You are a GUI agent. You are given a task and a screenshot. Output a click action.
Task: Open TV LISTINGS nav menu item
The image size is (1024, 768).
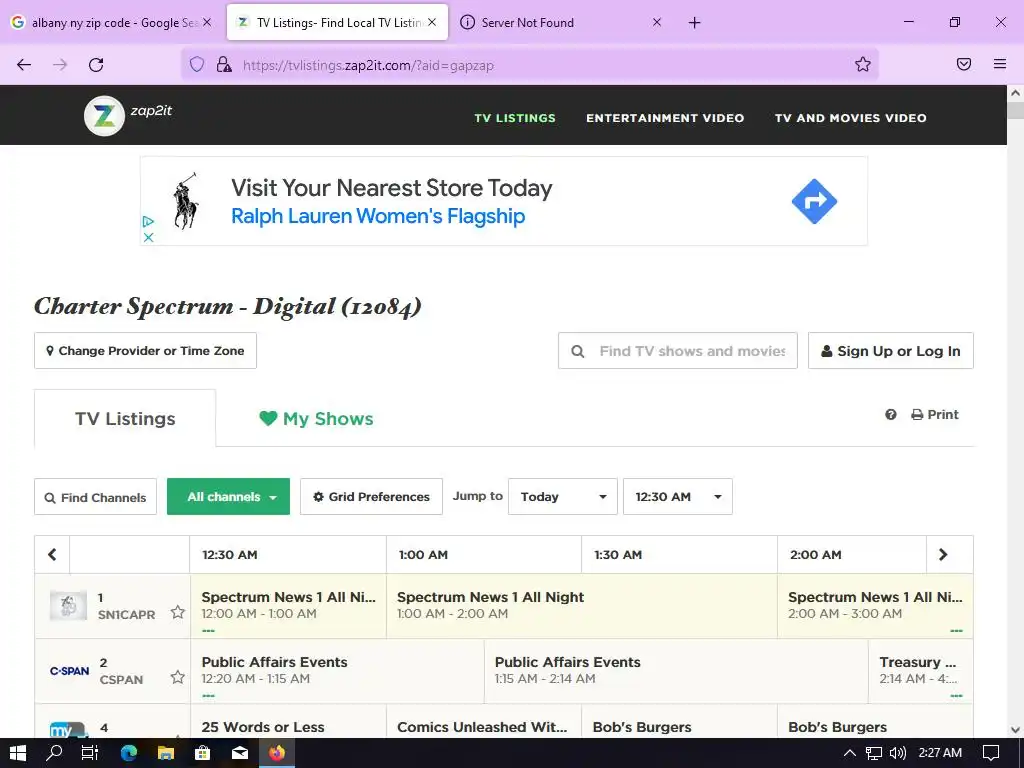pyautogui.click(x=515, y=118)
